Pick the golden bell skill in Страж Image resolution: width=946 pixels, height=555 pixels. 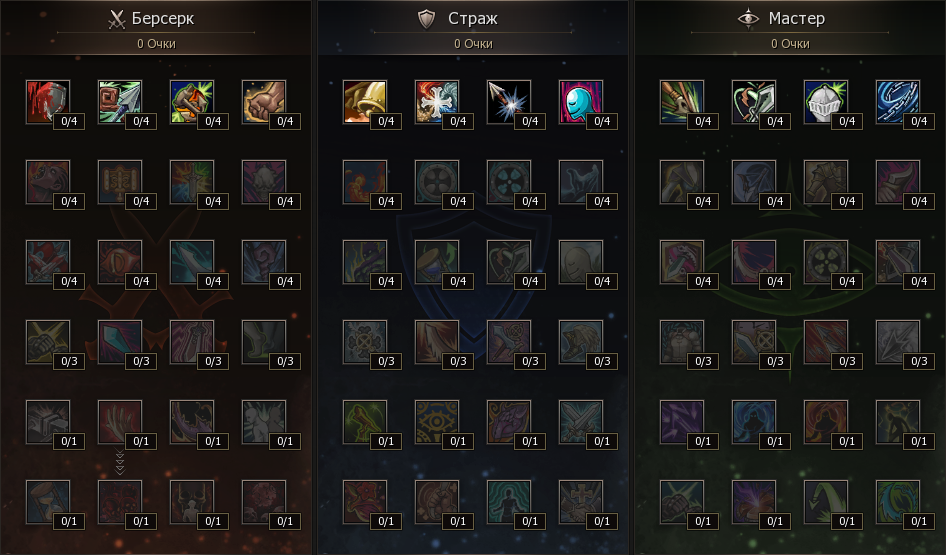(364, 102)
